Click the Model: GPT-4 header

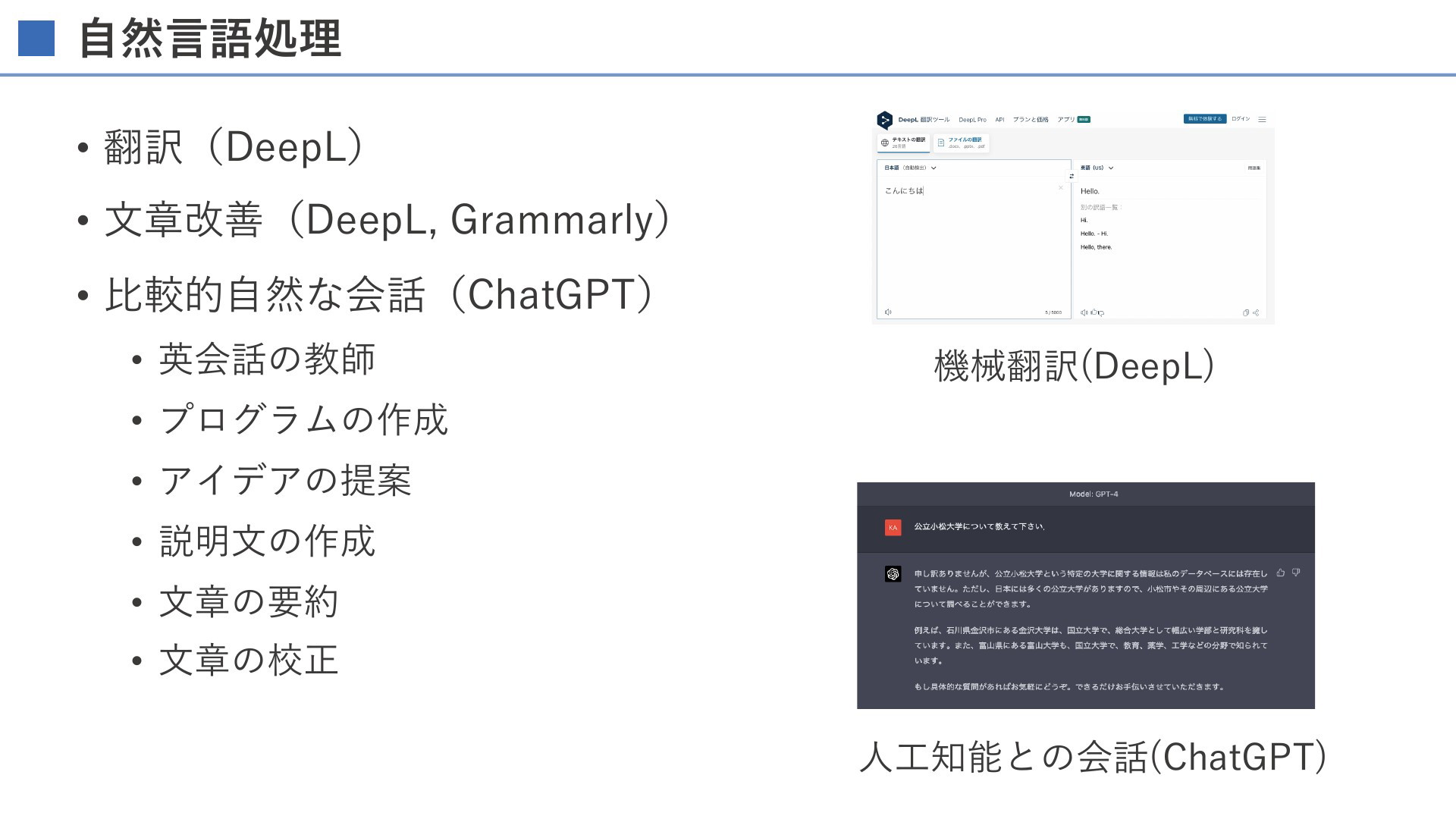click(1094, 494)
